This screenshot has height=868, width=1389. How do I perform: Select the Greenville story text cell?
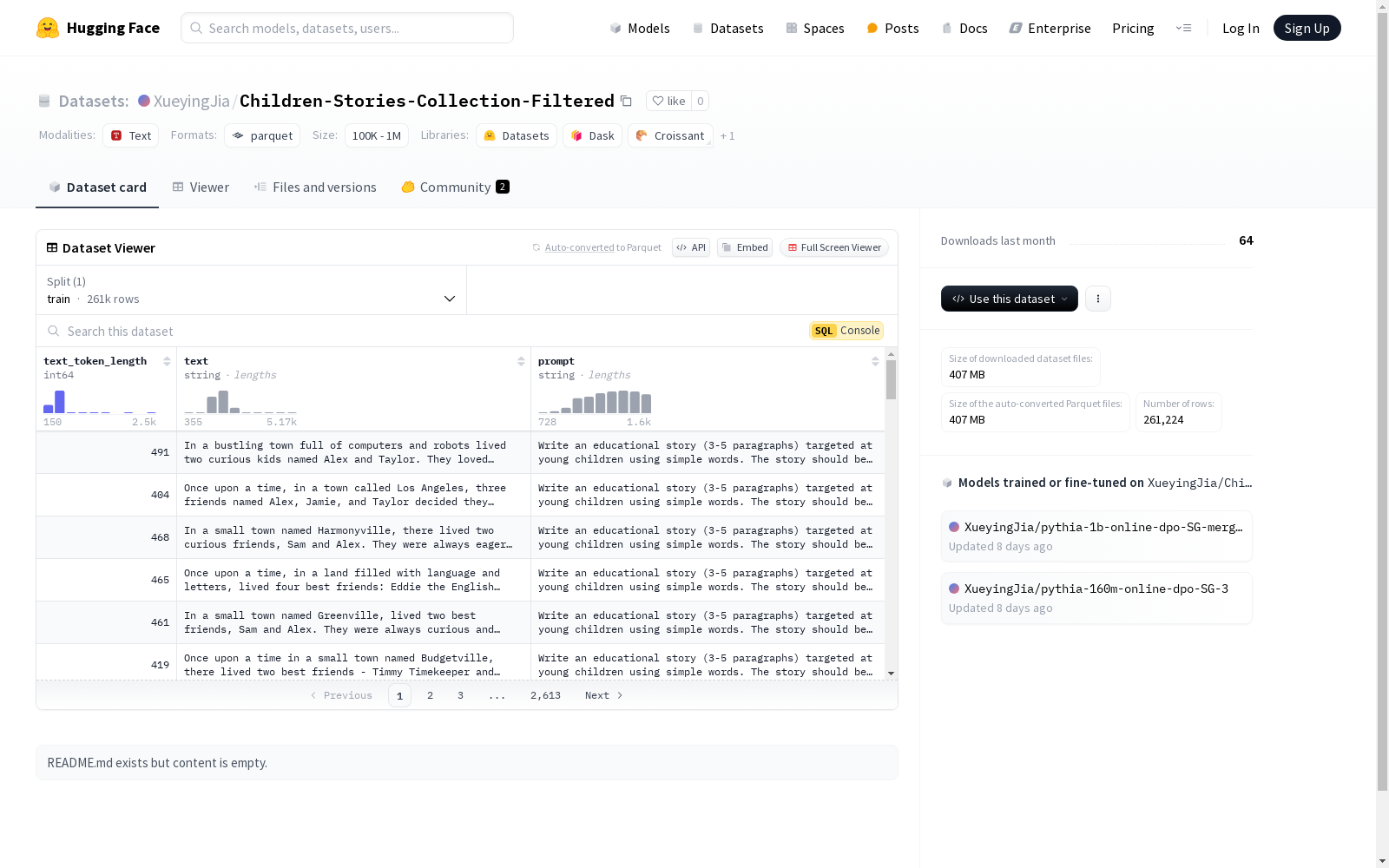pyautogui.click(x=353, y=622)
